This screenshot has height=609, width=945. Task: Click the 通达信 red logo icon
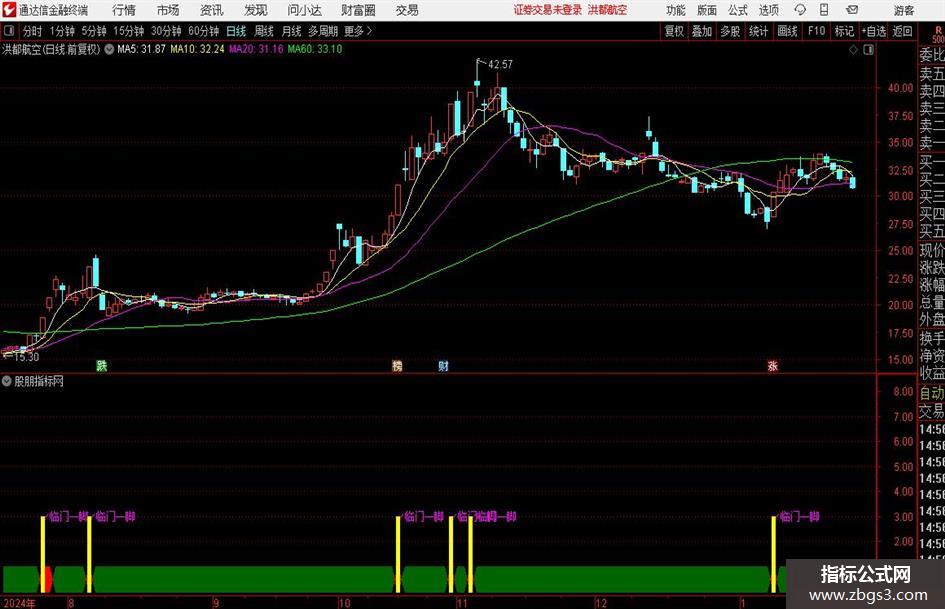(9, 10)
